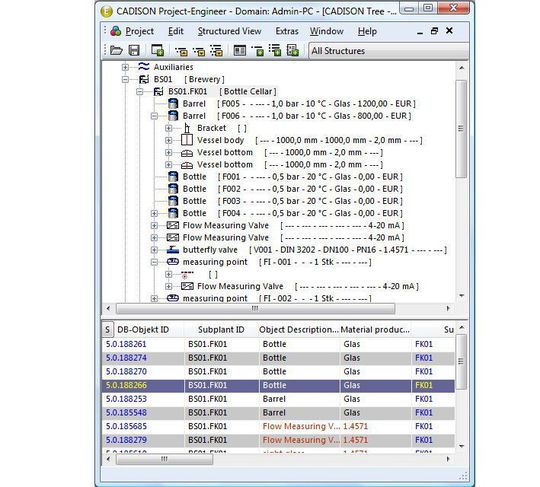The width and height of the screenshot is (540, 487).
Task: Click the icon of BS01.FK01 Bottle Cellar
Action: pos(158,91)
